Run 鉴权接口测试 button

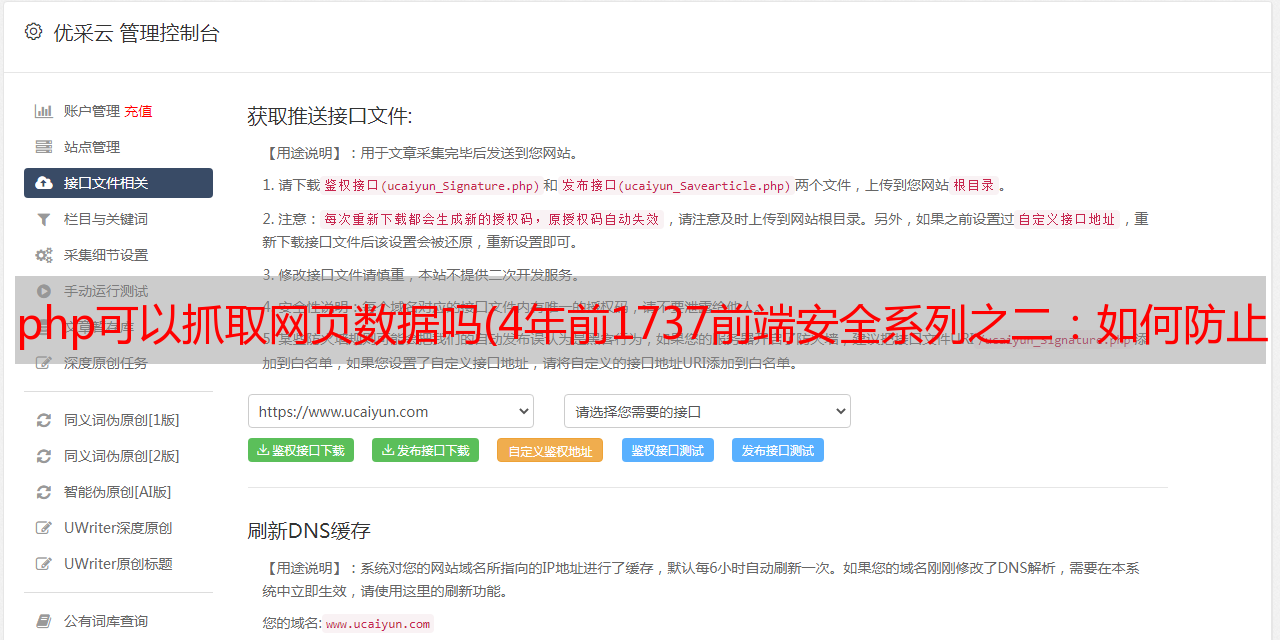(668, 450)
